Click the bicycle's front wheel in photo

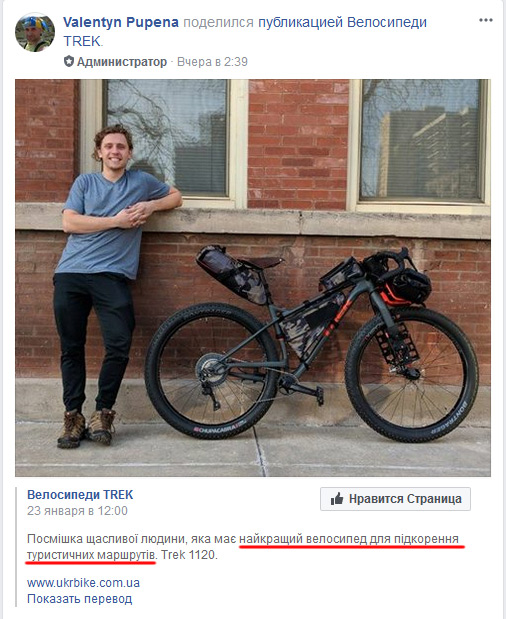click(412, 373)
